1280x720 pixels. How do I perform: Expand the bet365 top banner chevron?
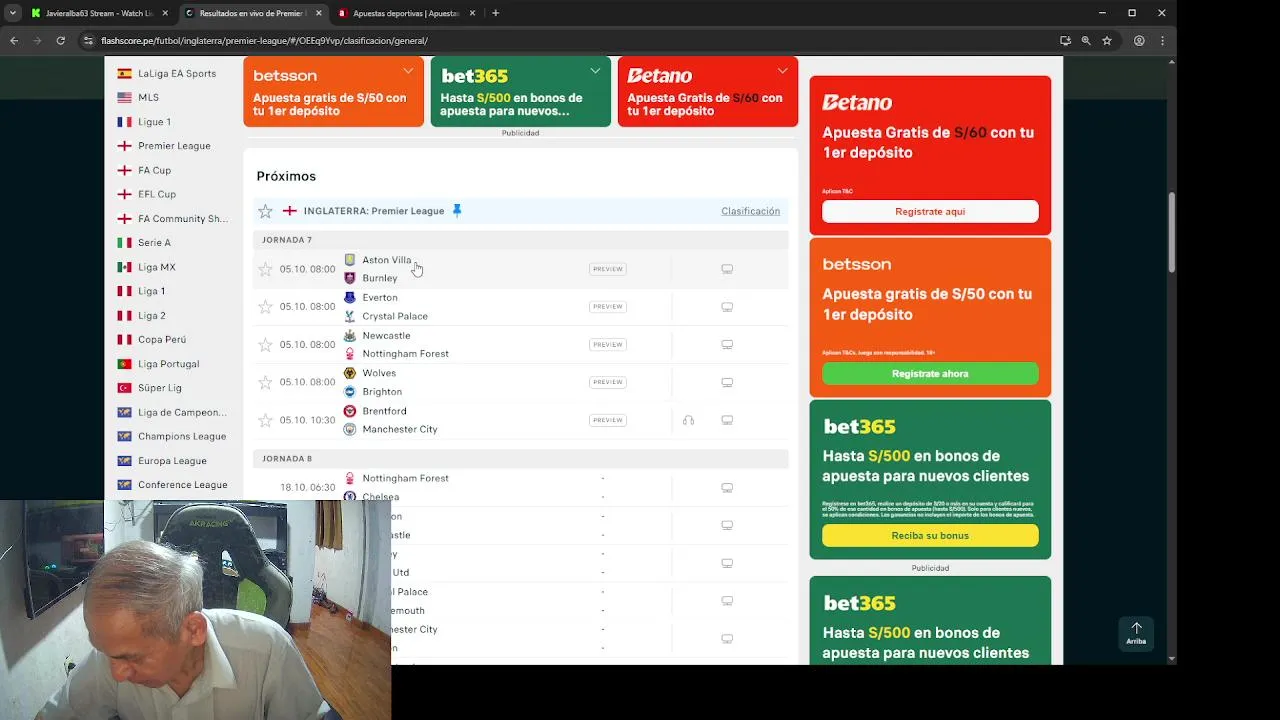point(595,71)
